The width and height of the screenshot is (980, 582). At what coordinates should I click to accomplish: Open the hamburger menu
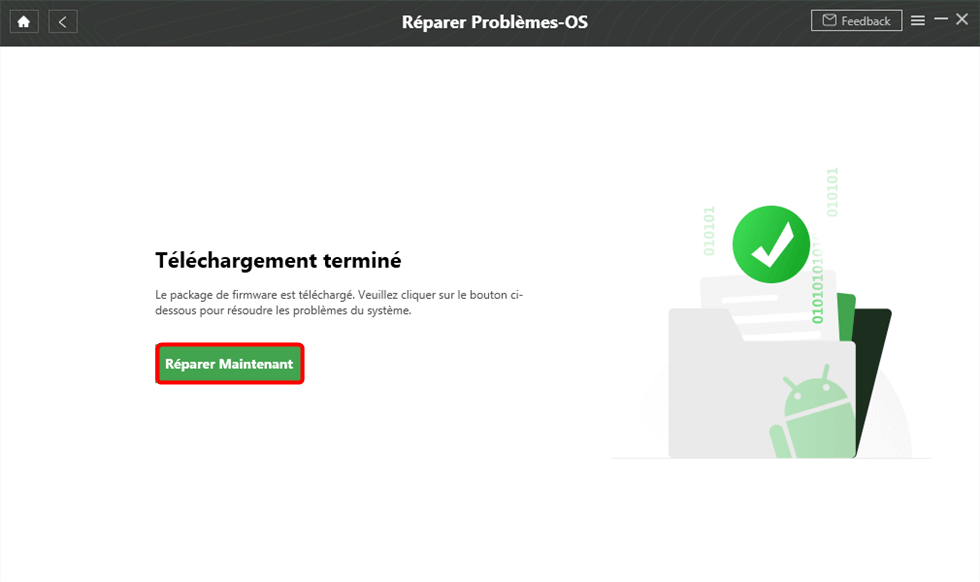[918, 21]
